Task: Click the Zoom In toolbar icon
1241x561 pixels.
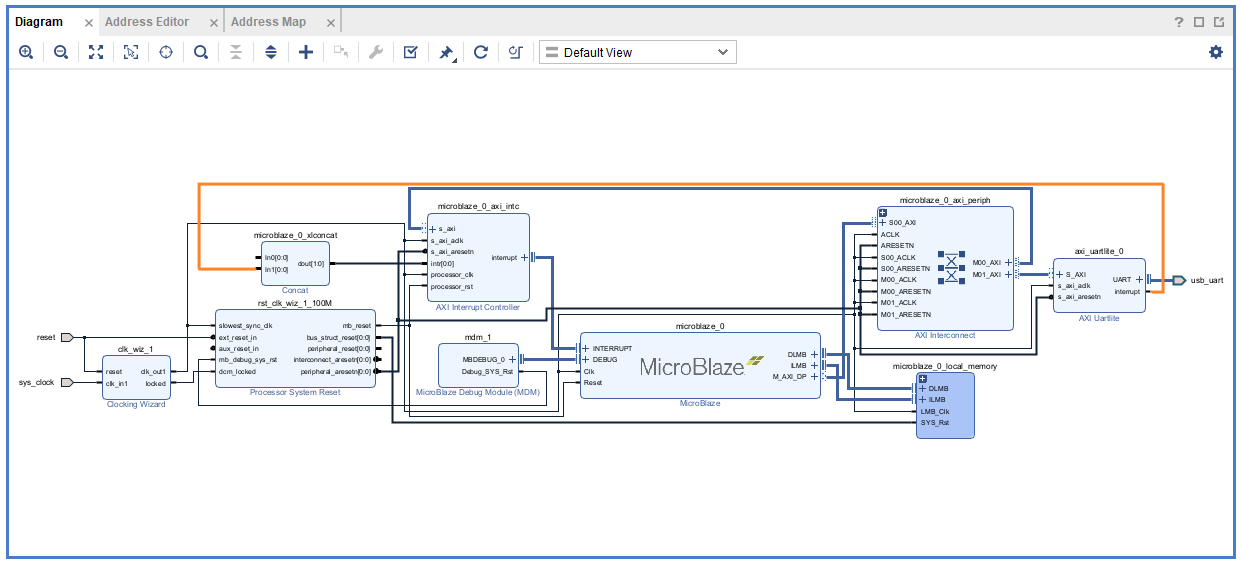Action: 26,52
